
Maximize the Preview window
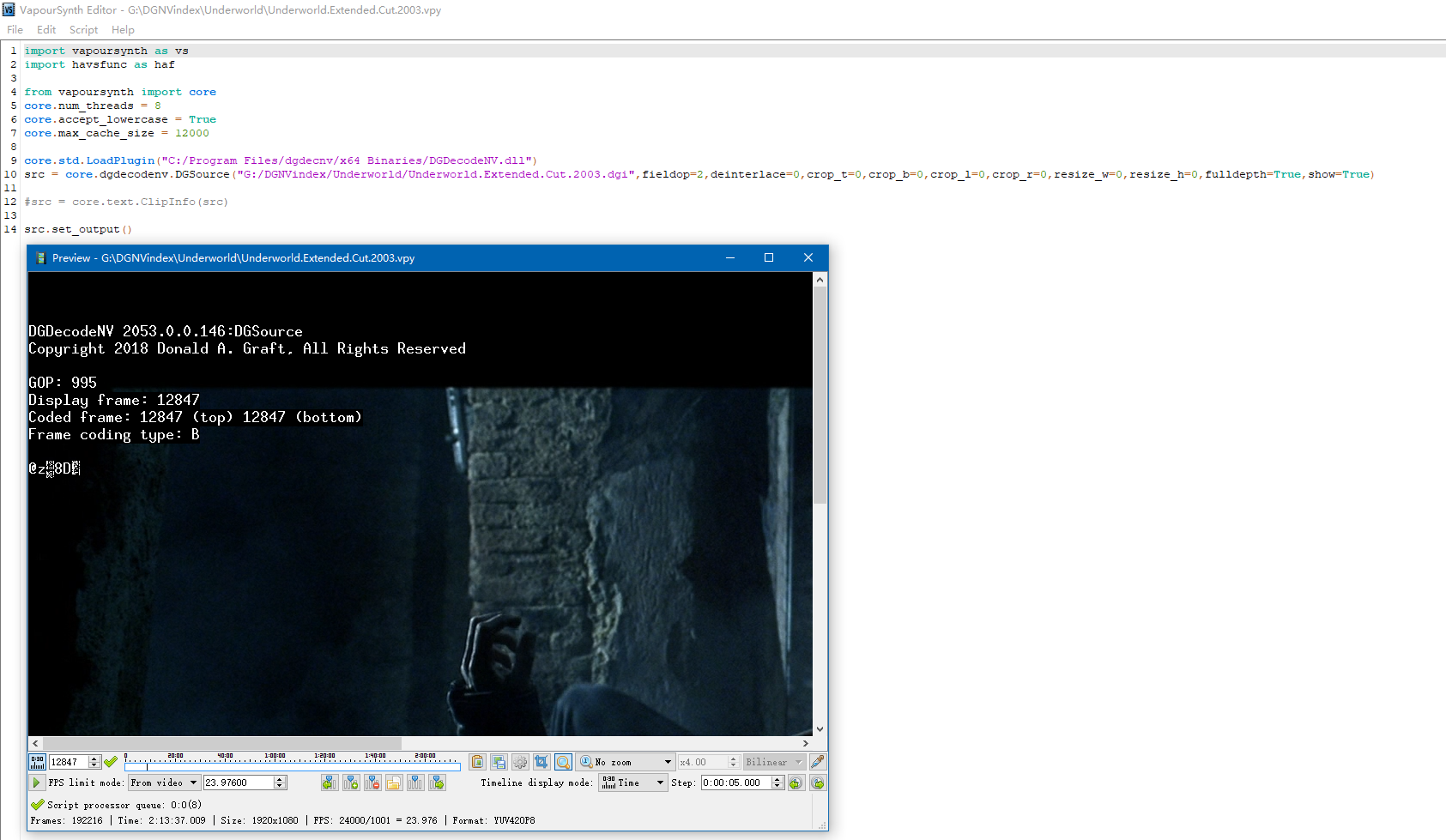[x=769, y=257]
